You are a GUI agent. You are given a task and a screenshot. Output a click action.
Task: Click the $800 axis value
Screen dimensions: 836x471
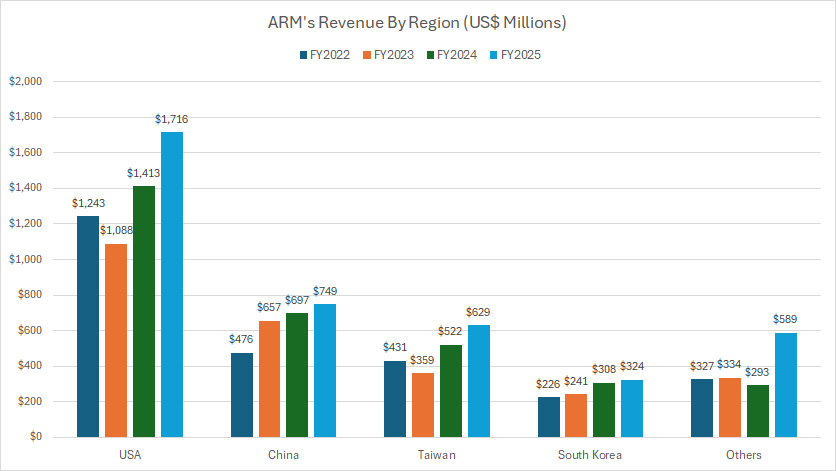tap(30, 294)
